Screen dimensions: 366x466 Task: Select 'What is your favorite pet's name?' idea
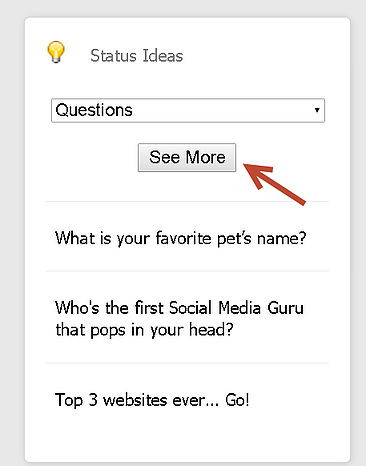pyautogui.click(x=180, y=238)
